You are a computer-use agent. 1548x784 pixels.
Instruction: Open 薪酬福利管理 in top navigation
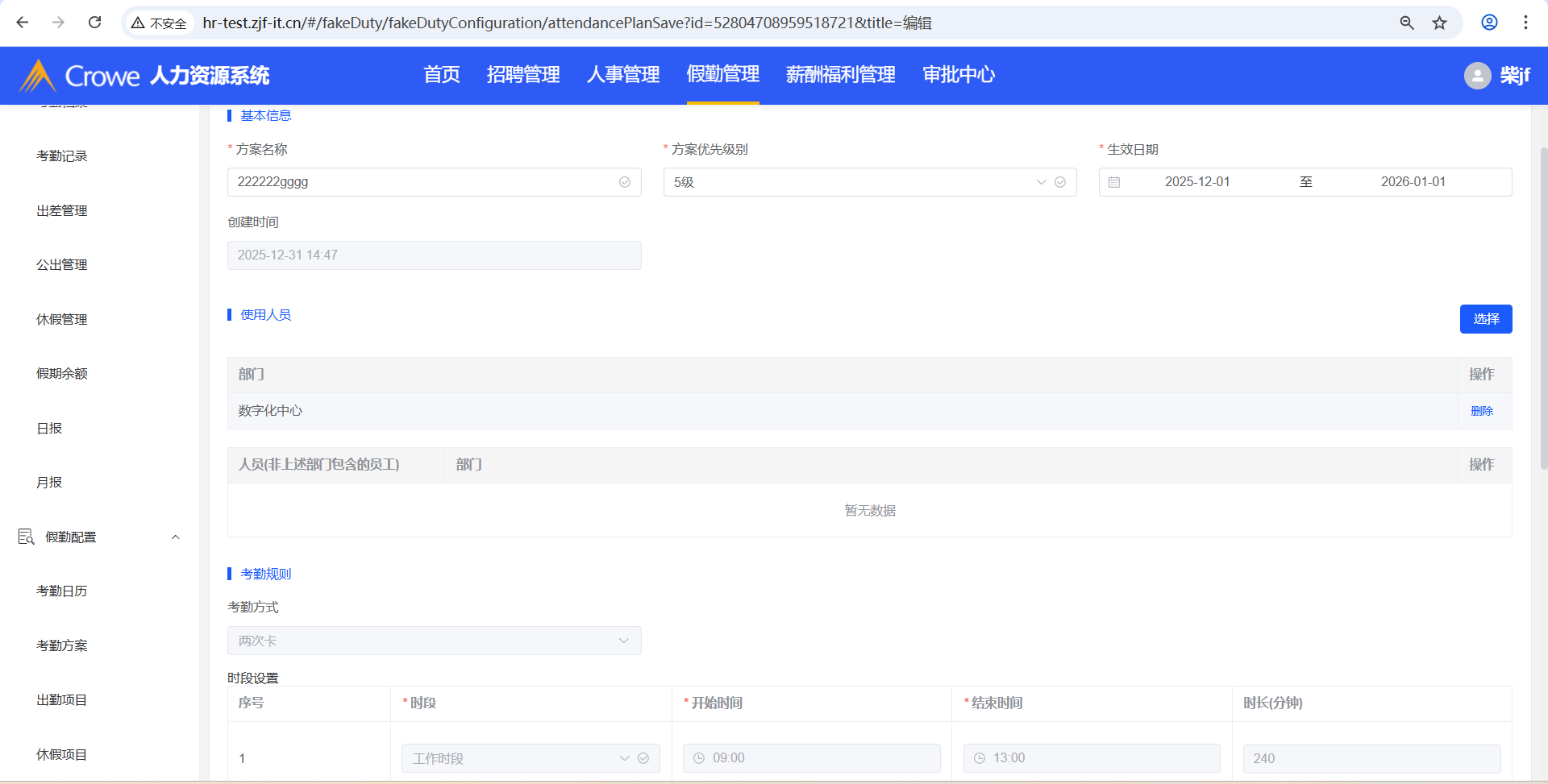(840, 75)
